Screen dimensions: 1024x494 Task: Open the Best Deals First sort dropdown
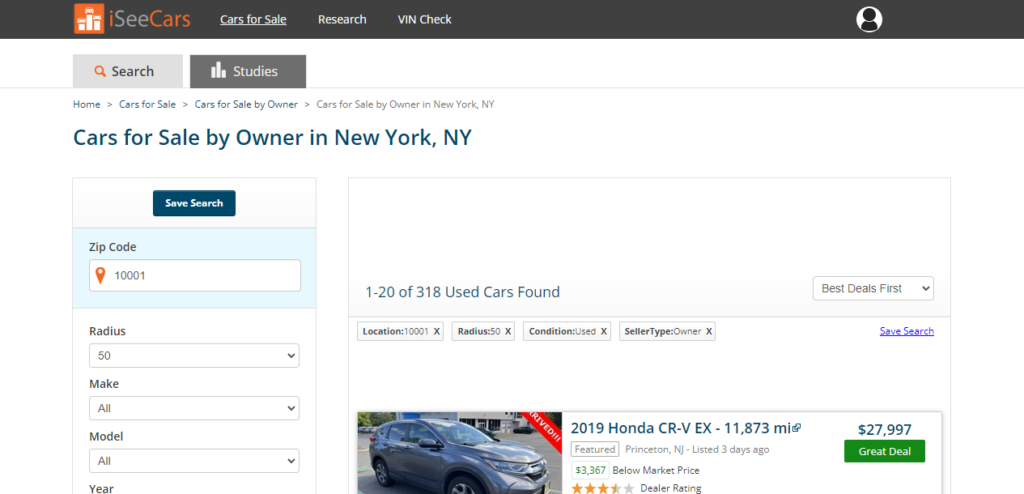click(873, 288)
